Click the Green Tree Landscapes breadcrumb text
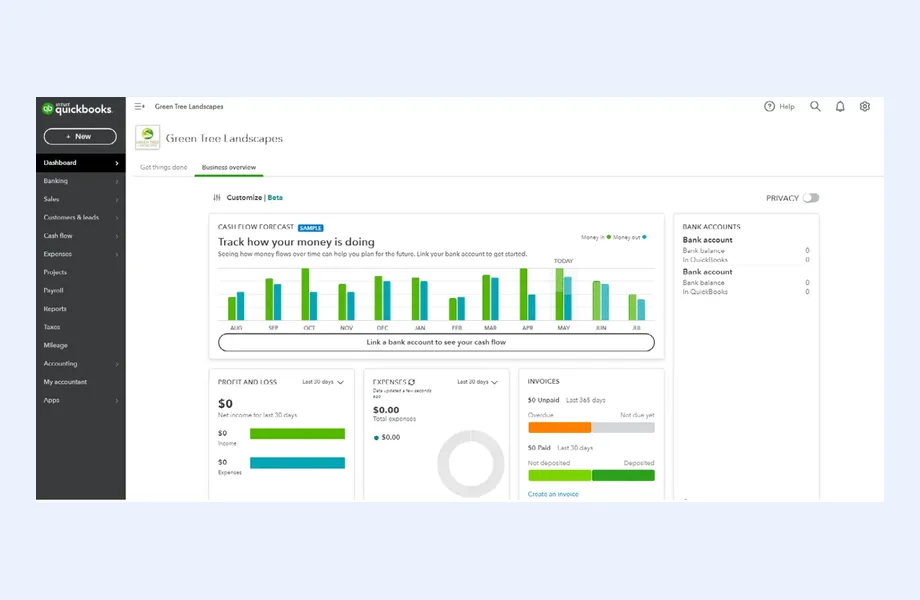 click(x=189, y=107)
